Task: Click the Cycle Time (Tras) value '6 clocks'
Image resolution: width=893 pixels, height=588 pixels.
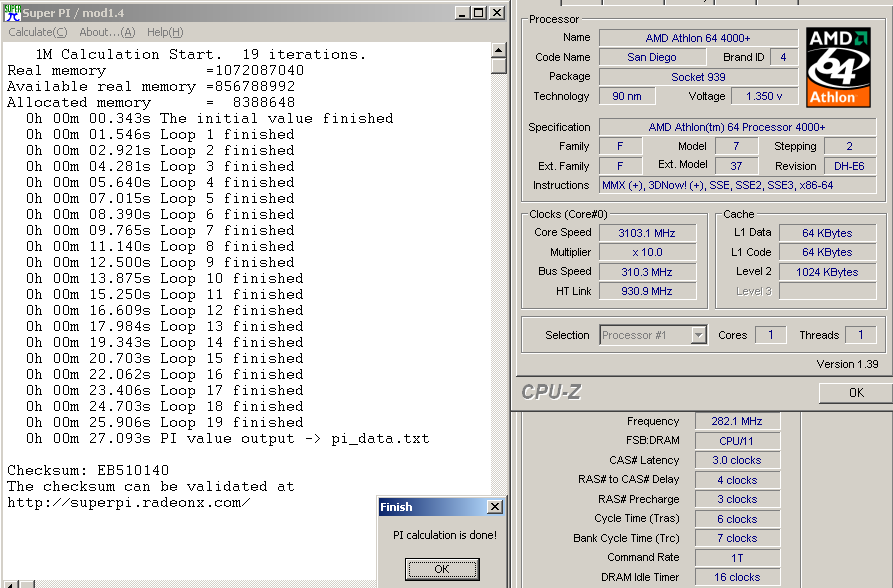Action: [x=737, y=519]
